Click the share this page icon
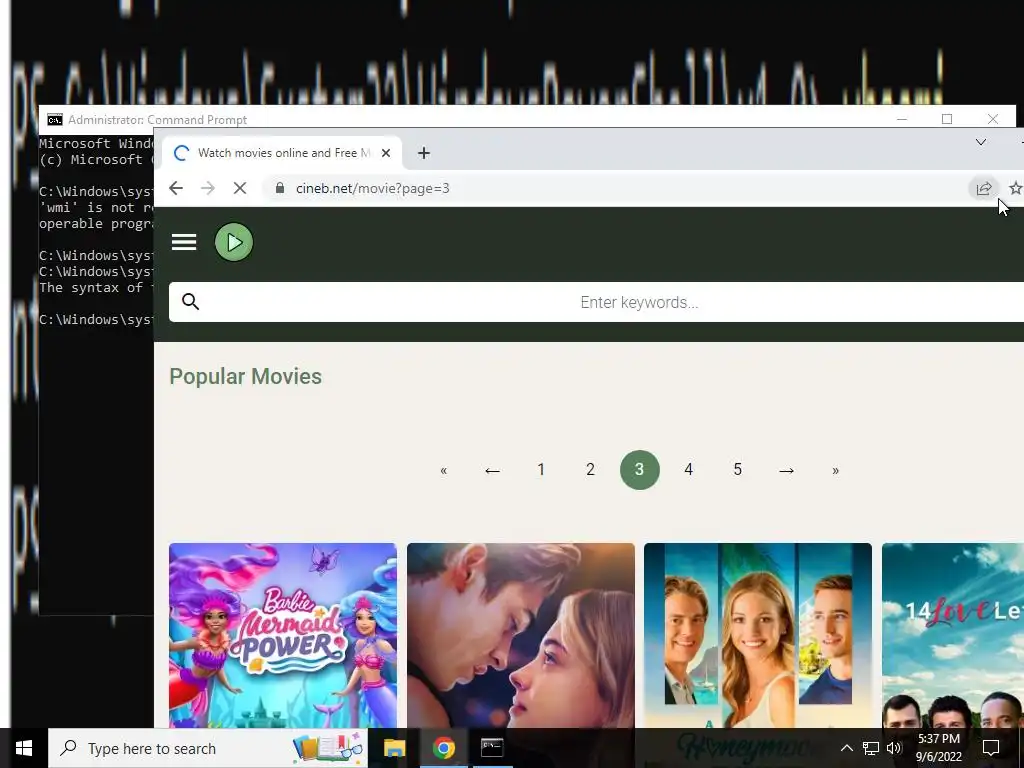Viewport: 1024px width, 768px height. [x=984, y=189]
